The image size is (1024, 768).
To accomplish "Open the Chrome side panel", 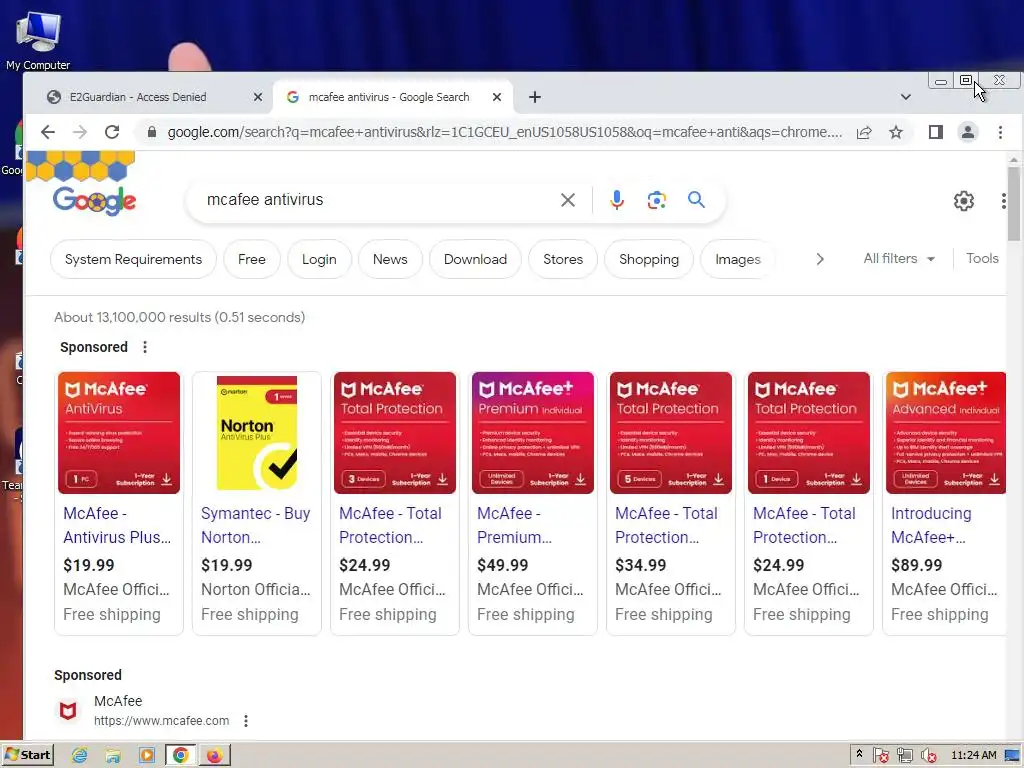I will (x=936, y=133).
